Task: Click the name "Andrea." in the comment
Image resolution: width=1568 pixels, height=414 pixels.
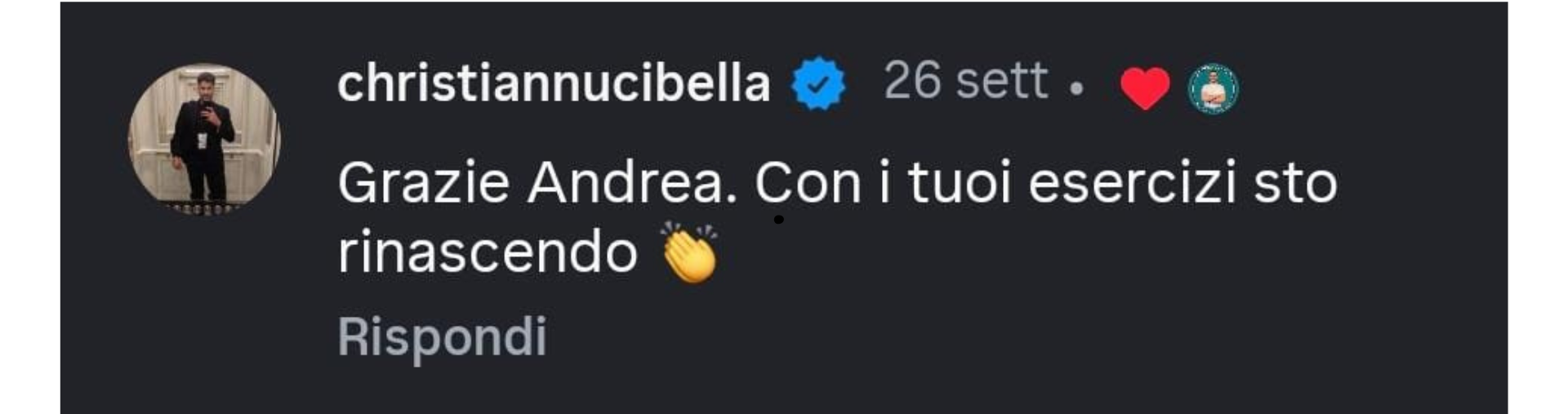Action: pyautogui.click(x=632, y=182)
